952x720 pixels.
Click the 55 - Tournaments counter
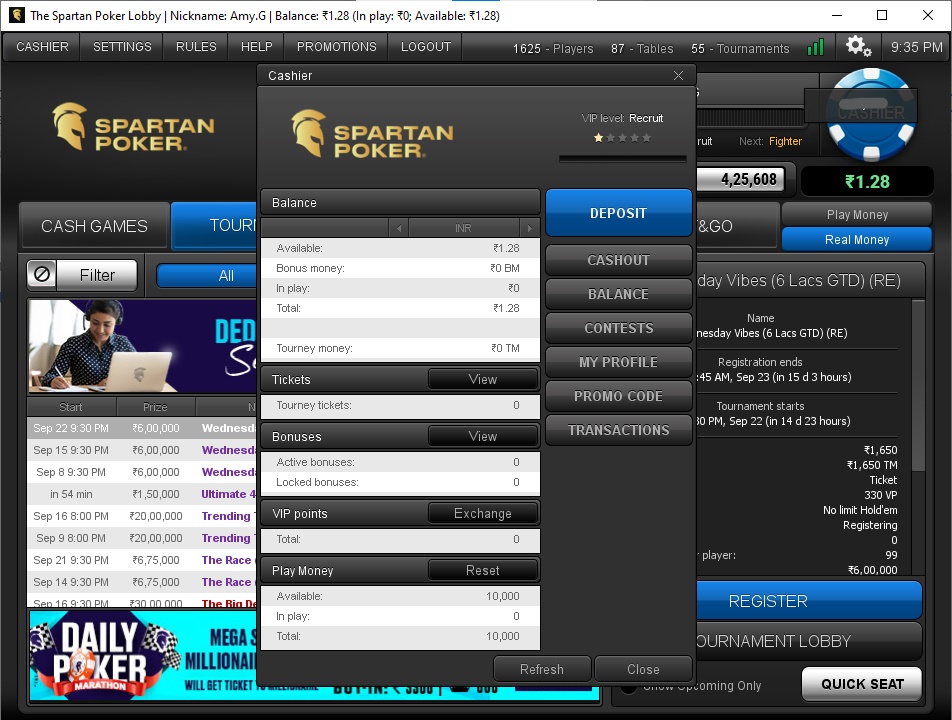[x=740, y=49]
